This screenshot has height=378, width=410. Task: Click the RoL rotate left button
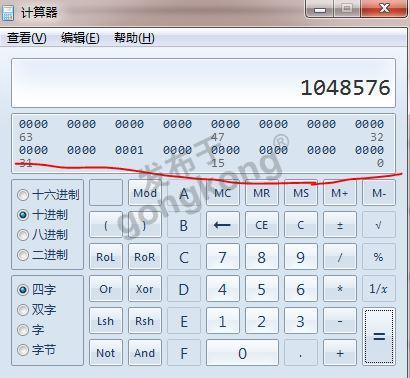pyautogui.click(x=106, y=257)
